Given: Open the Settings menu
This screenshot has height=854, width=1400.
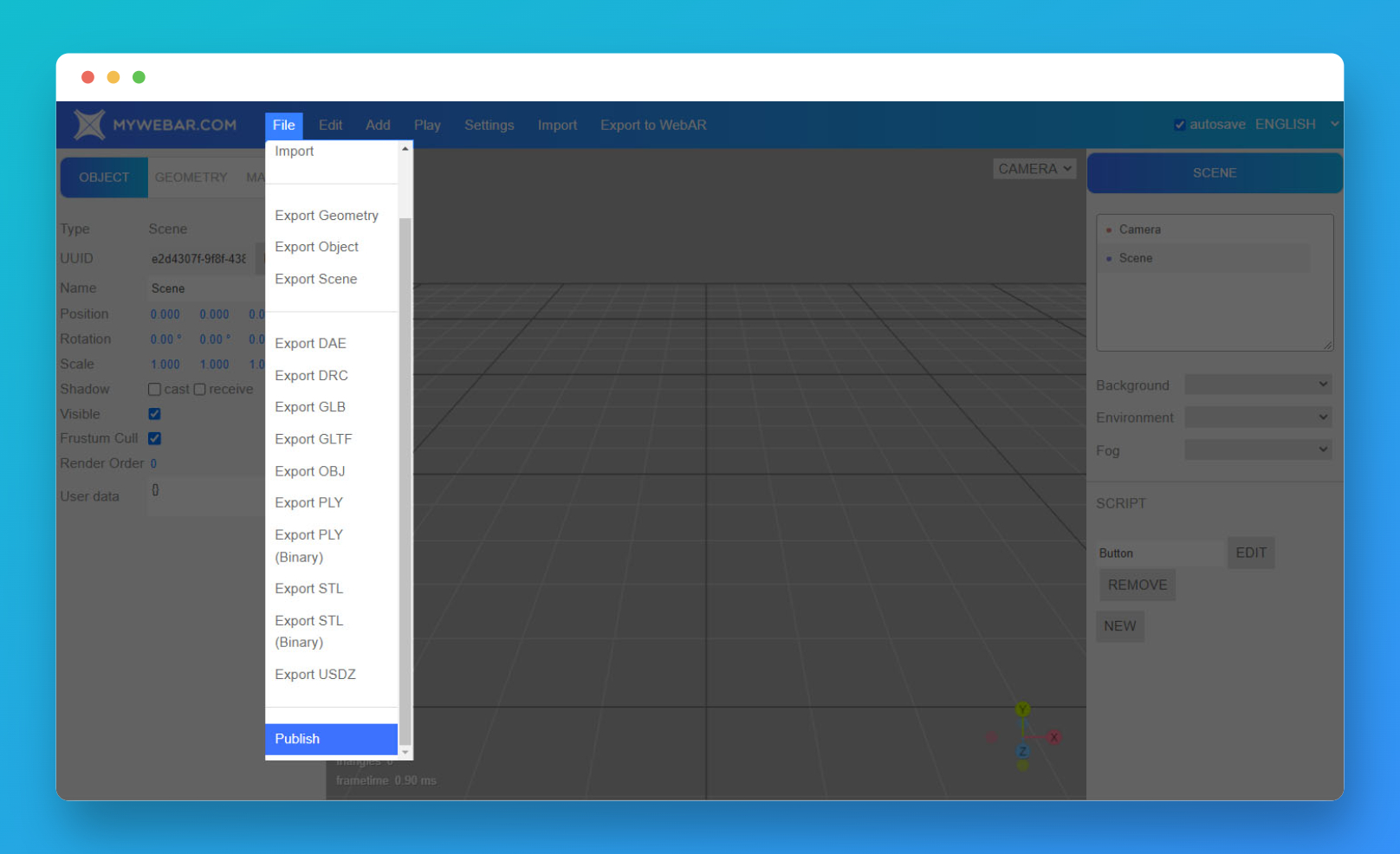Looking at the screenshot, I should pyautogui.click(x=489, y=125).
